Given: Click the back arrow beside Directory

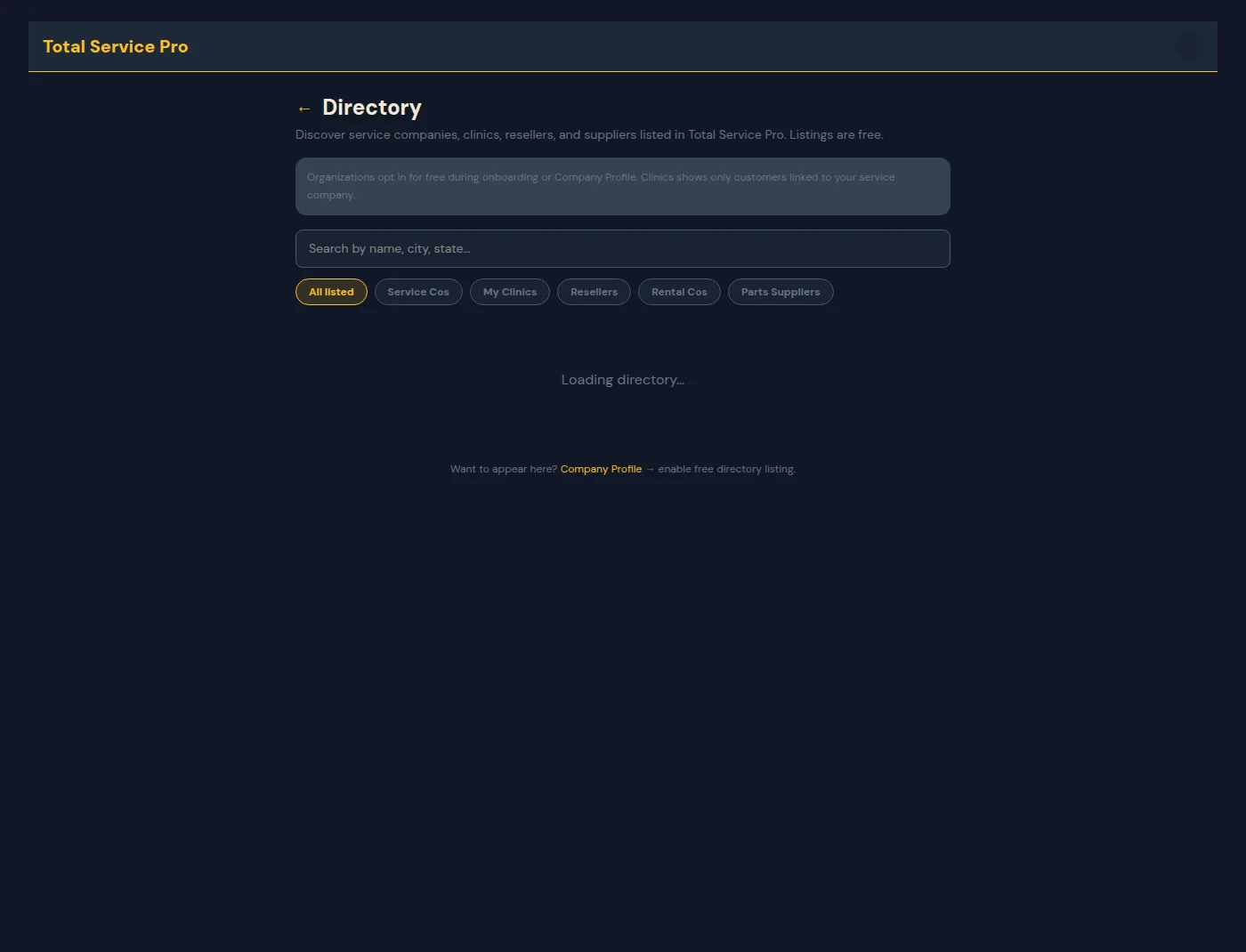Looking at the screenshot, I should (x=304, y=109).
